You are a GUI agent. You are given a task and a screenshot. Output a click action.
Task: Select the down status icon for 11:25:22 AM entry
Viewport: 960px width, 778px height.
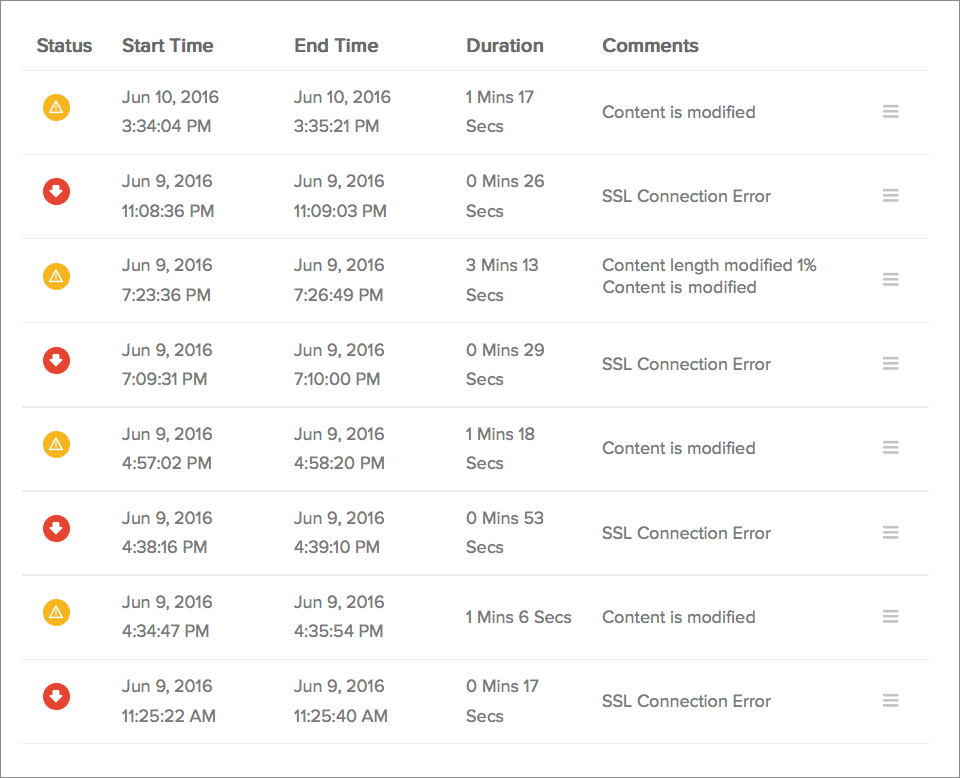point(56,697)
